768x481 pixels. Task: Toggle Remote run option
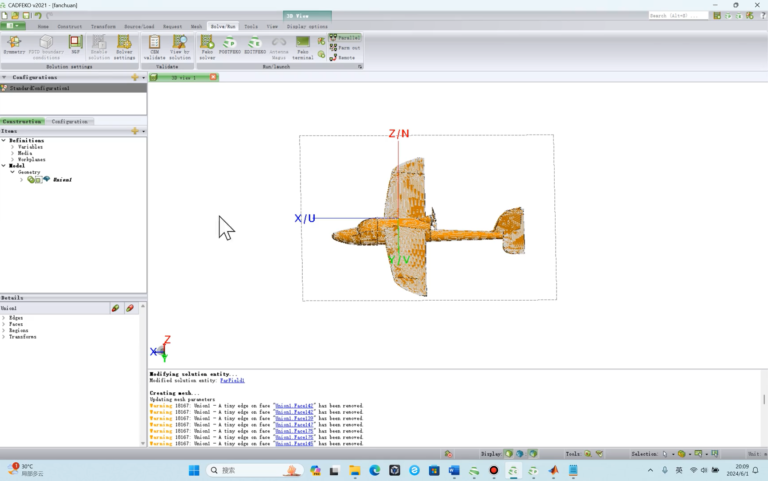[342, 57]
